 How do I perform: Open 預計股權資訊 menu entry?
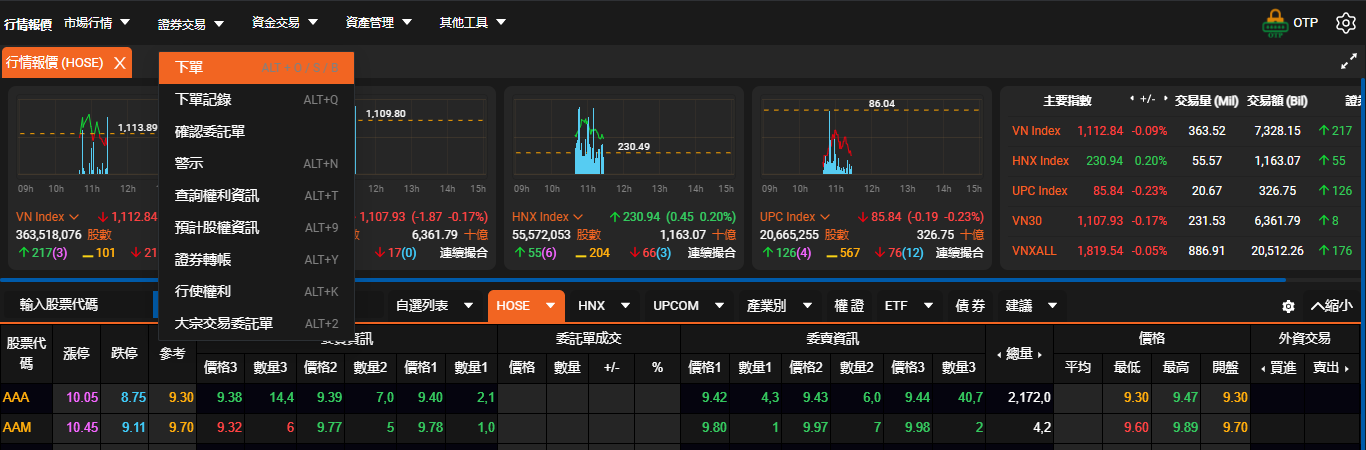[x=256, y=228]
